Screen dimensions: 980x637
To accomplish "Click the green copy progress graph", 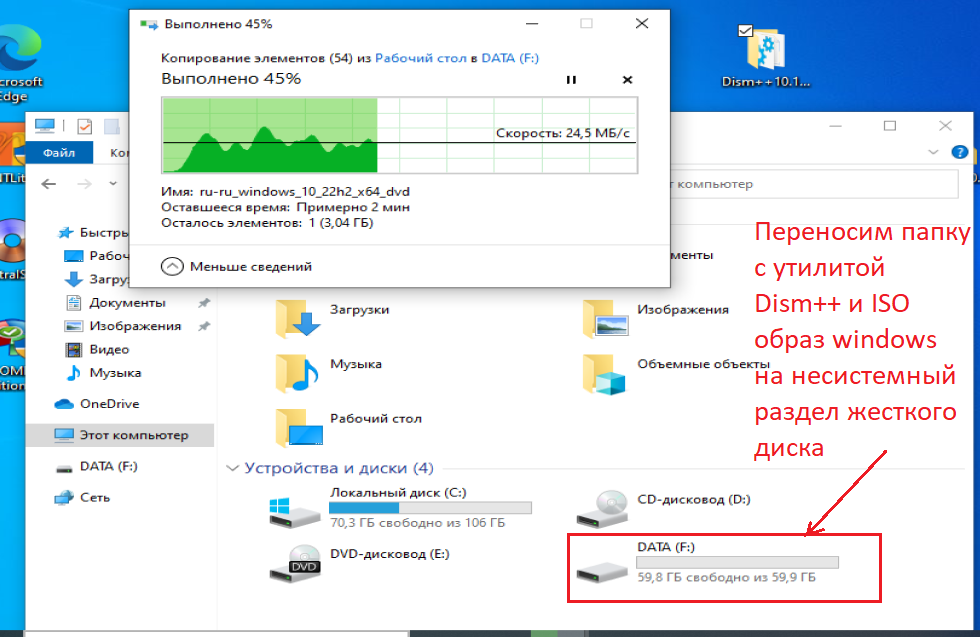I will pos(300,135).
